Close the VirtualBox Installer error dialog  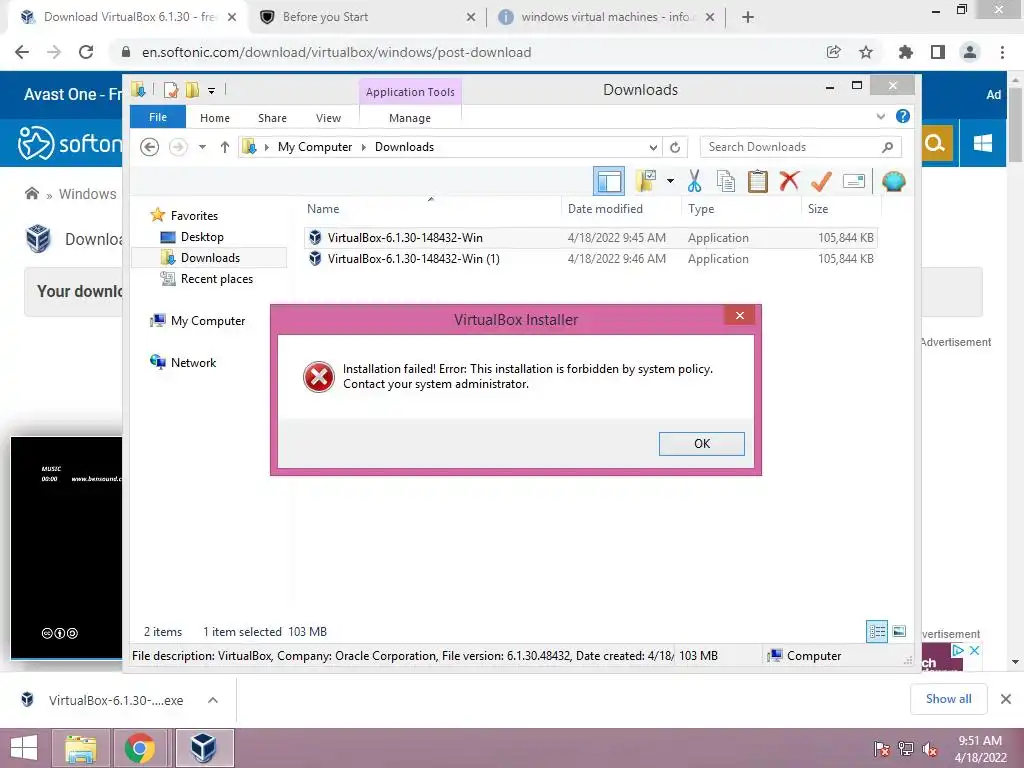click(x=739, y=315)
